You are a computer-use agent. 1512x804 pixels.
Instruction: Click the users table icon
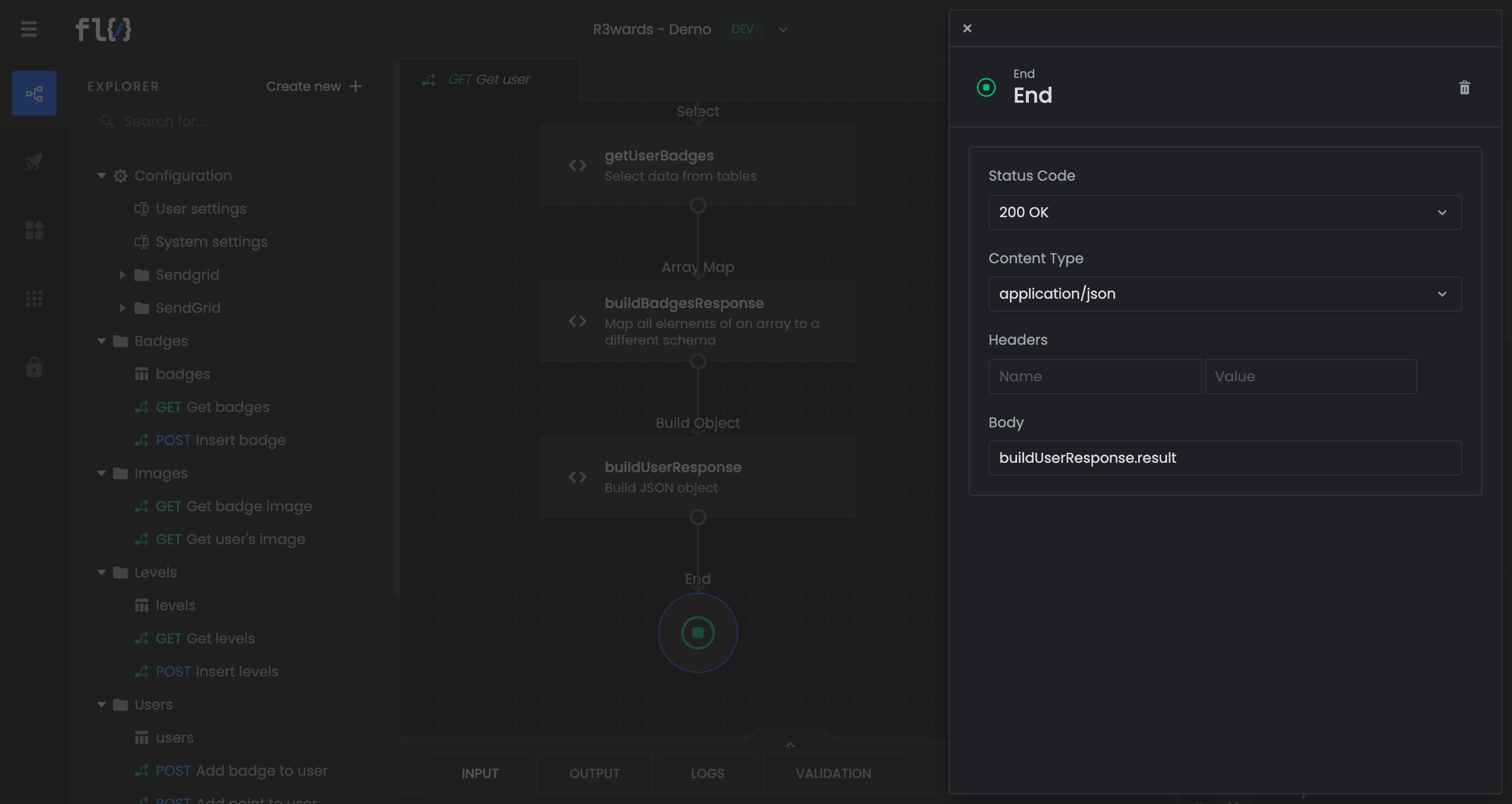[142, 738]
